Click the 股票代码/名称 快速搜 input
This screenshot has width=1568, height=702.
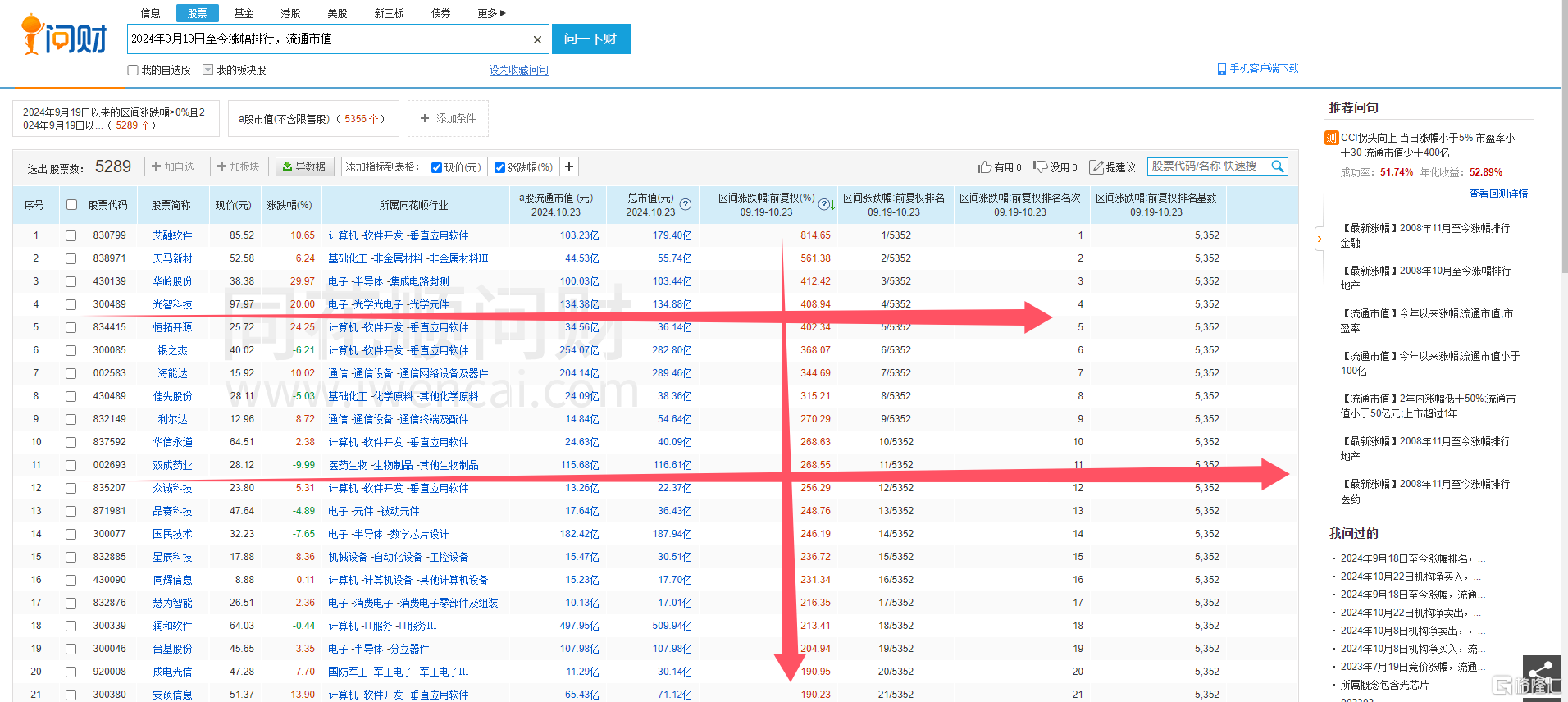pyautogui.click(x=1209, y=166)
